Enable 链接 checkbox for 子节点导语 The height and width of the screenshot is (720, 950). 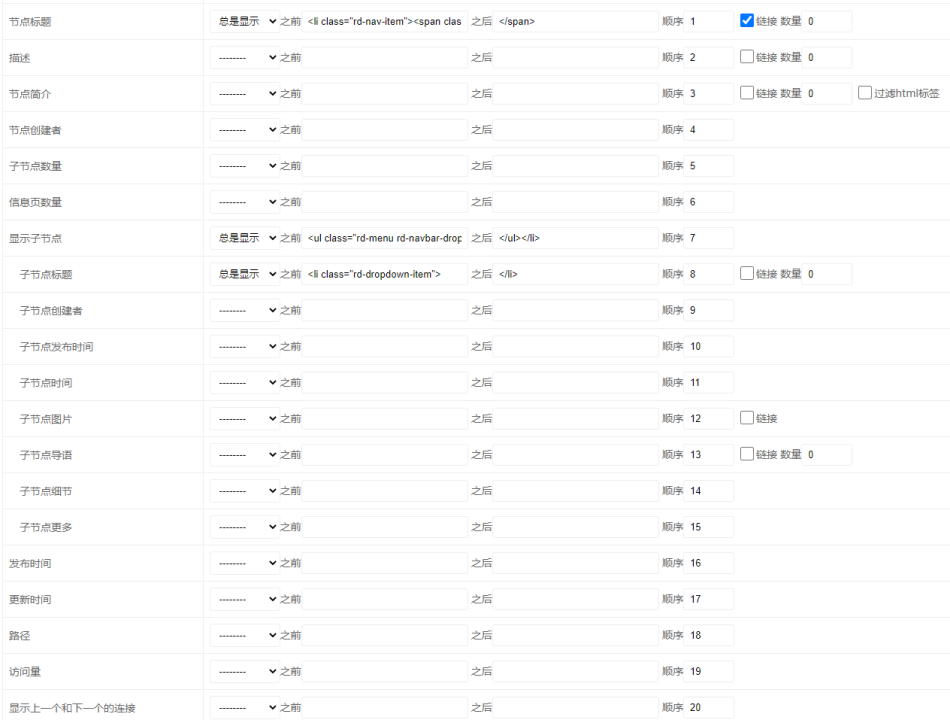(x=747, y=454)
